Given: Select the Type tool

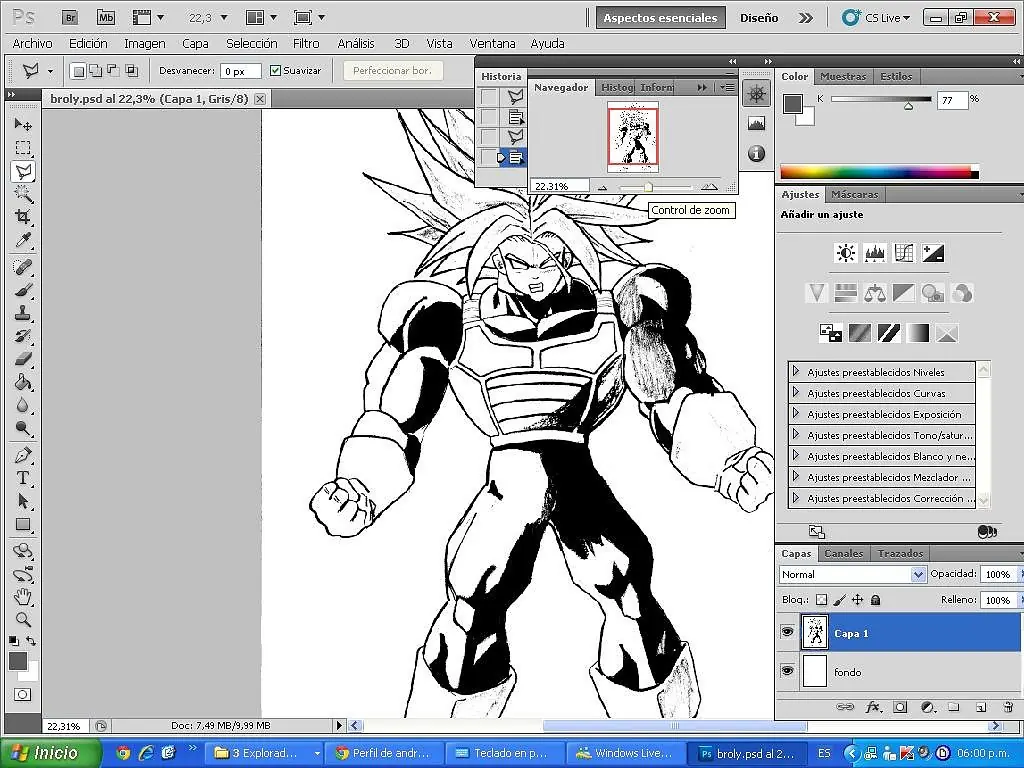Looking at the screenshot, I should [x=23, y=478].
